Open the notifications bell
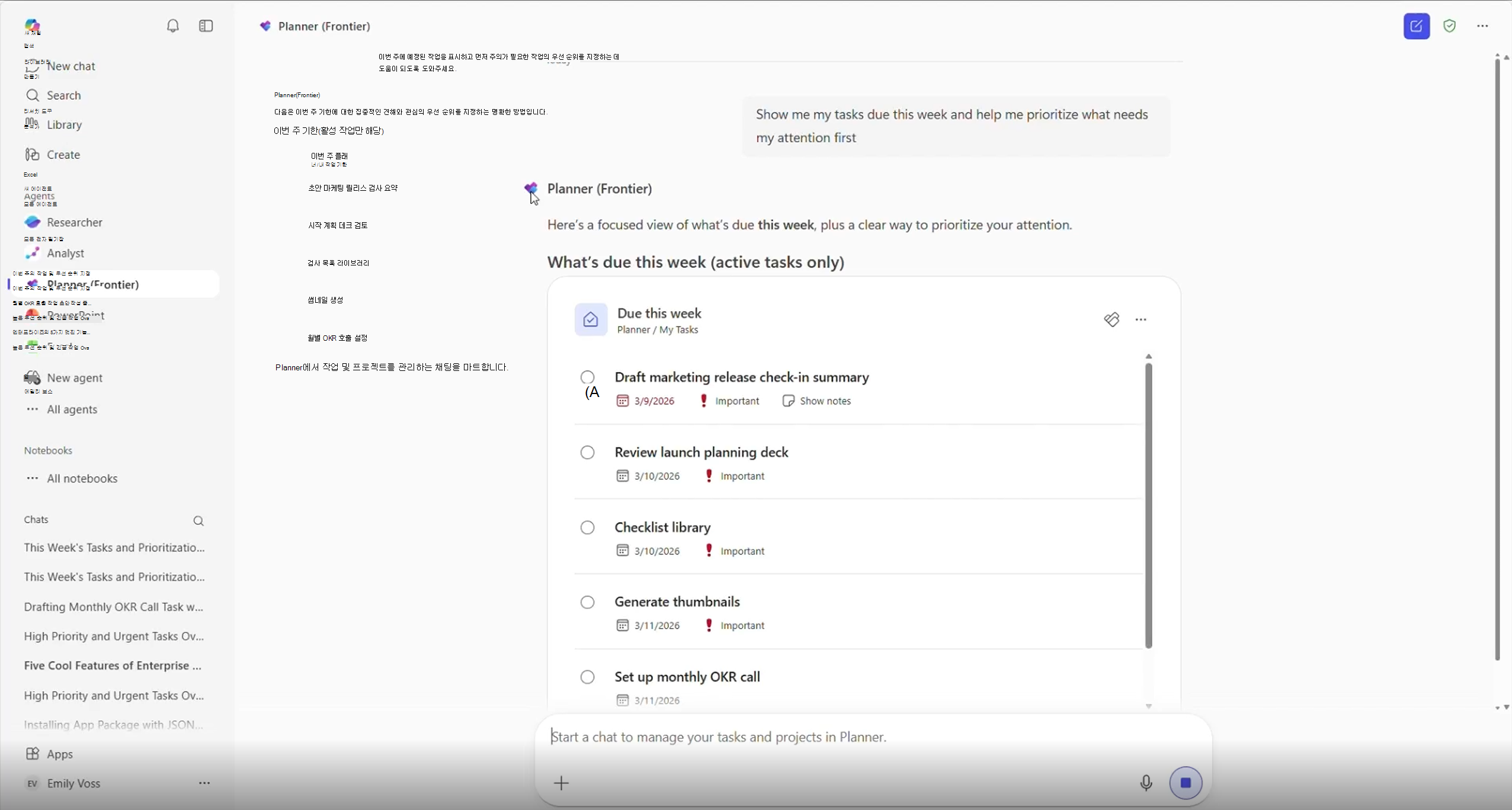The width and height of the screenshot is (1512, 810). [x=172, y=26]
